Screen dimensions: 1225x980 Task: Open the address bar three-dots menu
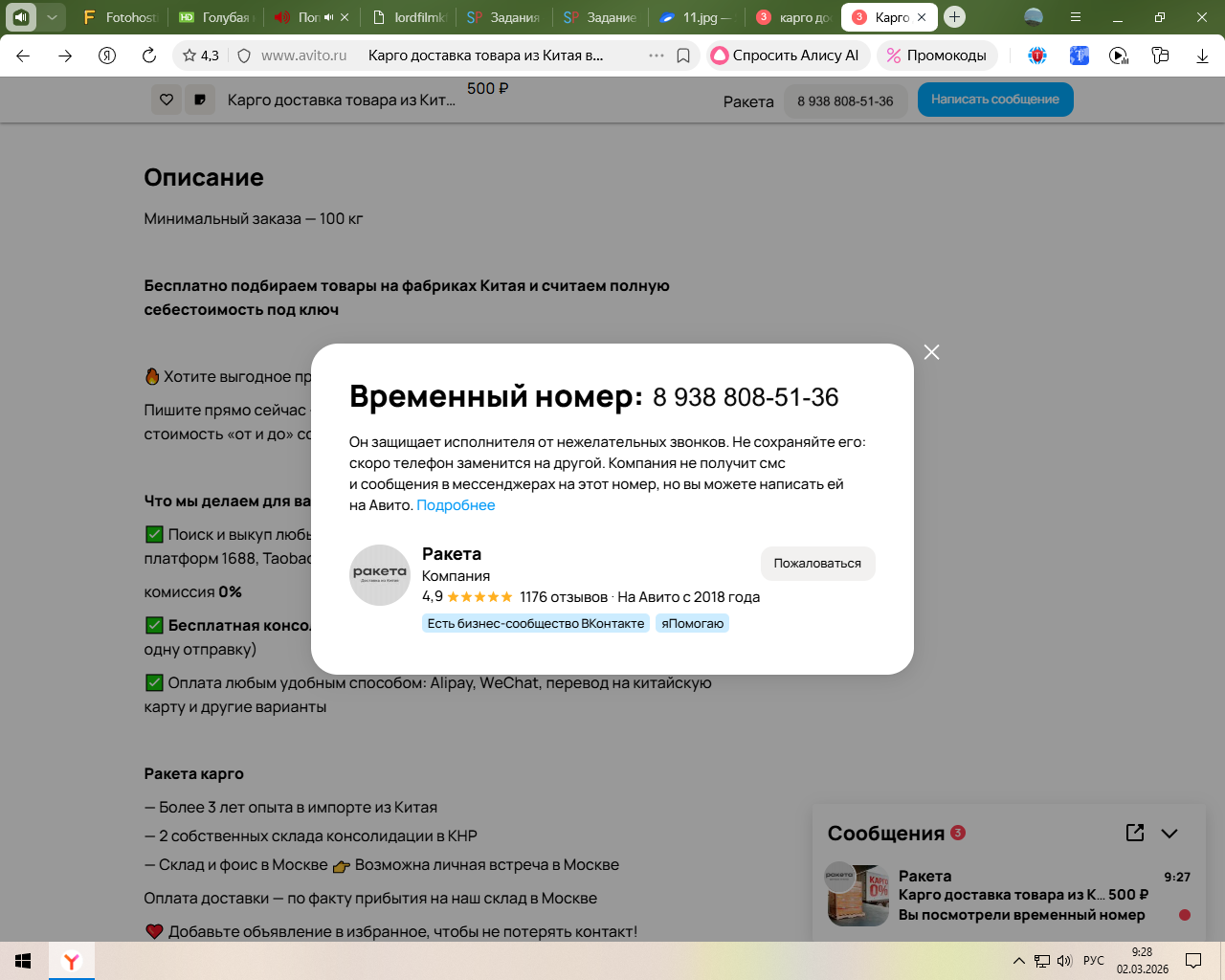click(x=657, y=56)
